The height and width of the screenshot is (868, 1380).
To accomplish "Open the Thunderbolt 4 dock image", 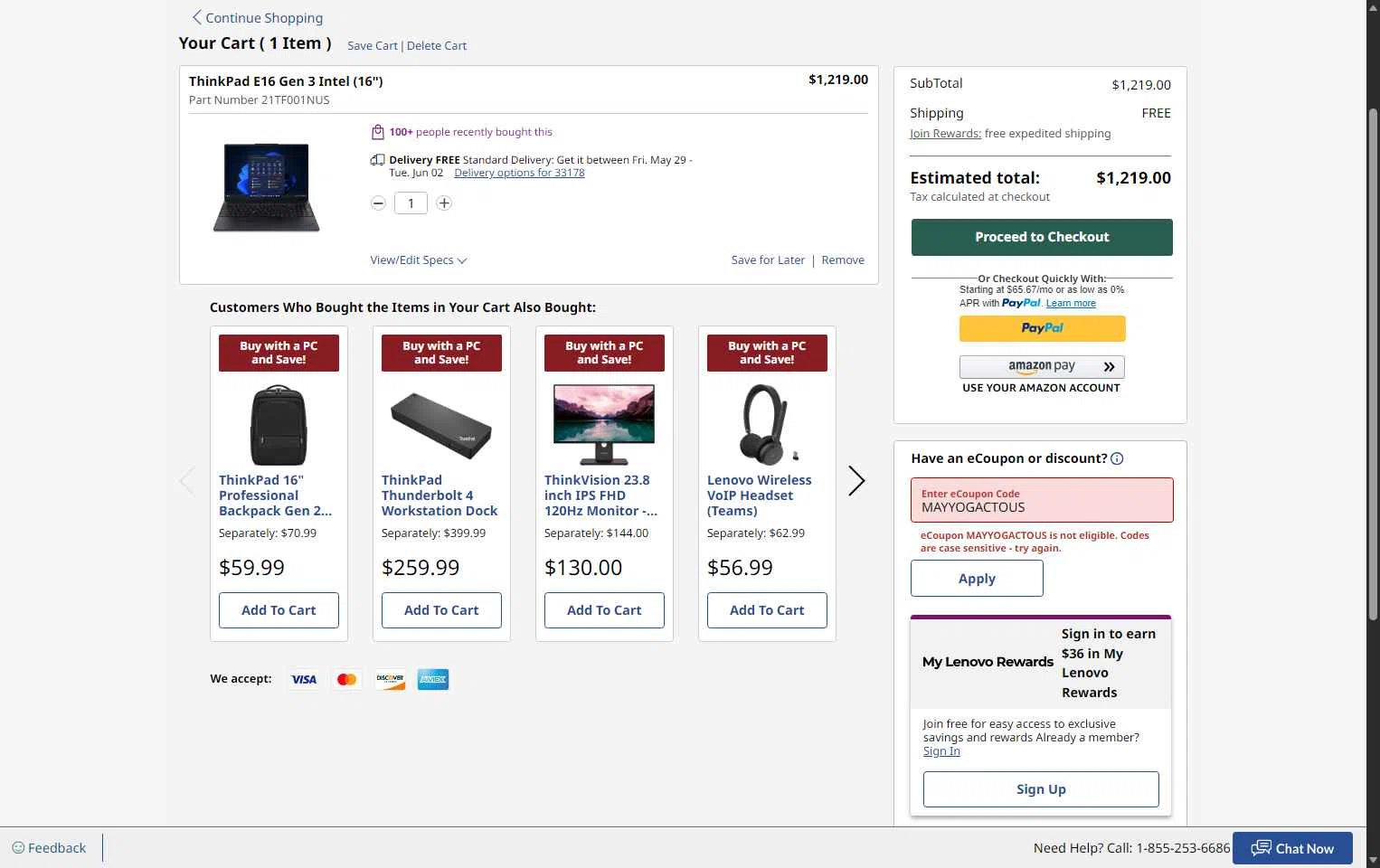I will click(441, 425).
